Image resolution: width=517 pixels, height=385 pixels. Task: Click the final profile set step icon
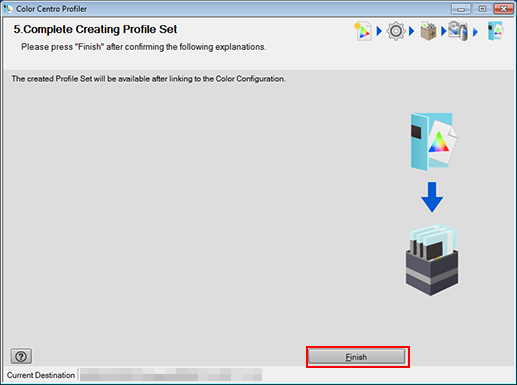[x=496, y=31]
